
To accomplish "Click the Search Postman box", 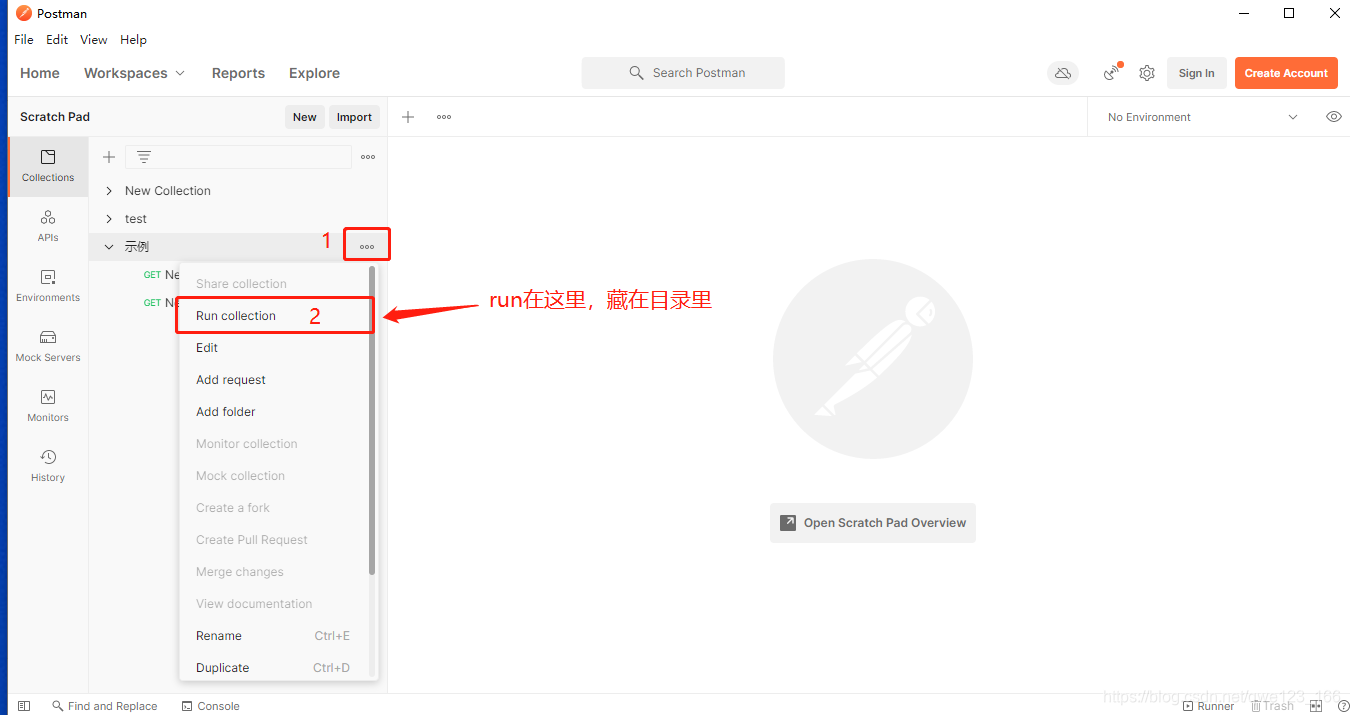I will pos(683,73).
